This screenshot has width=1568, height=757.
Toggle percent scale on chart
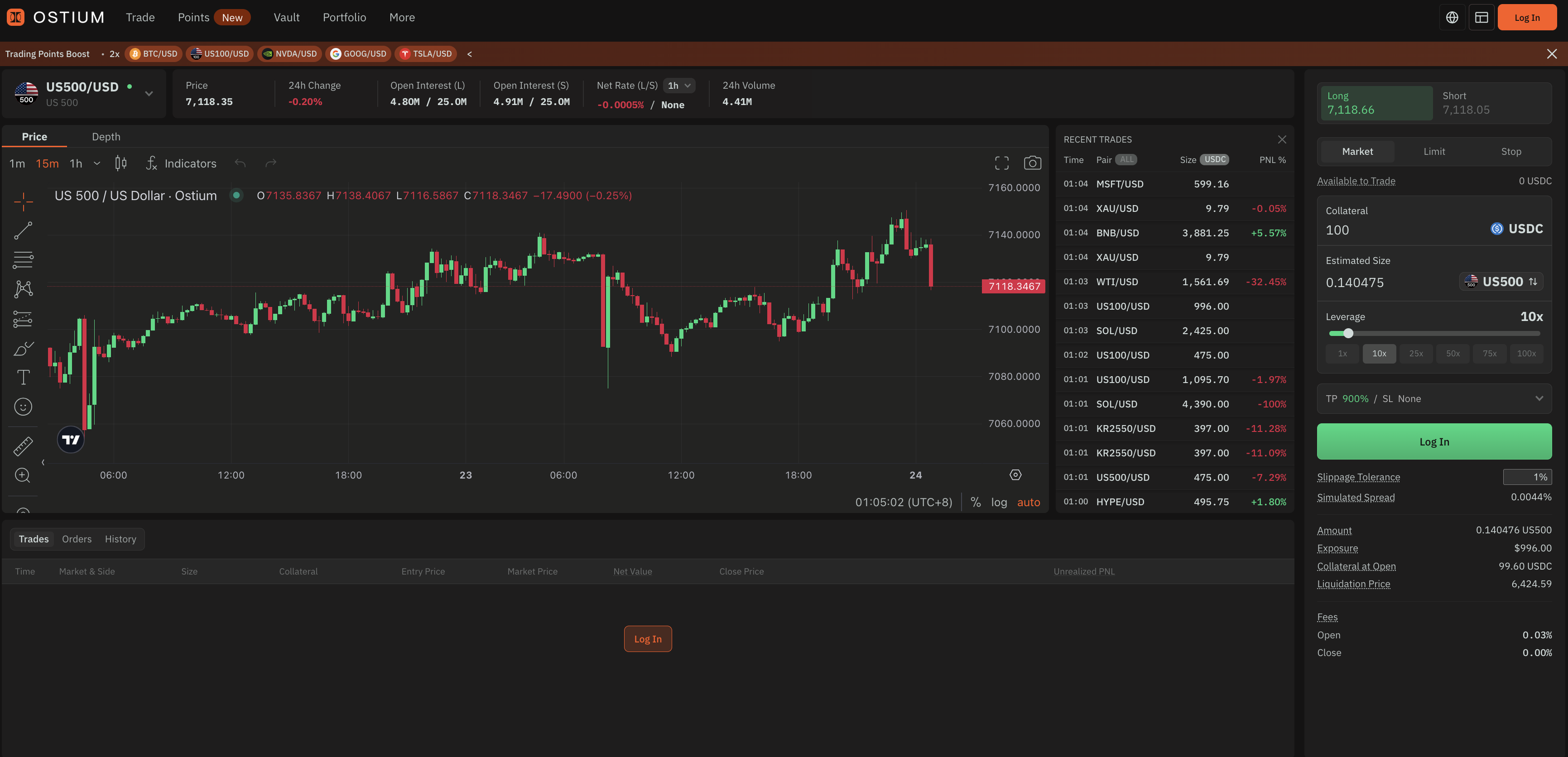(x=975, y=502)
